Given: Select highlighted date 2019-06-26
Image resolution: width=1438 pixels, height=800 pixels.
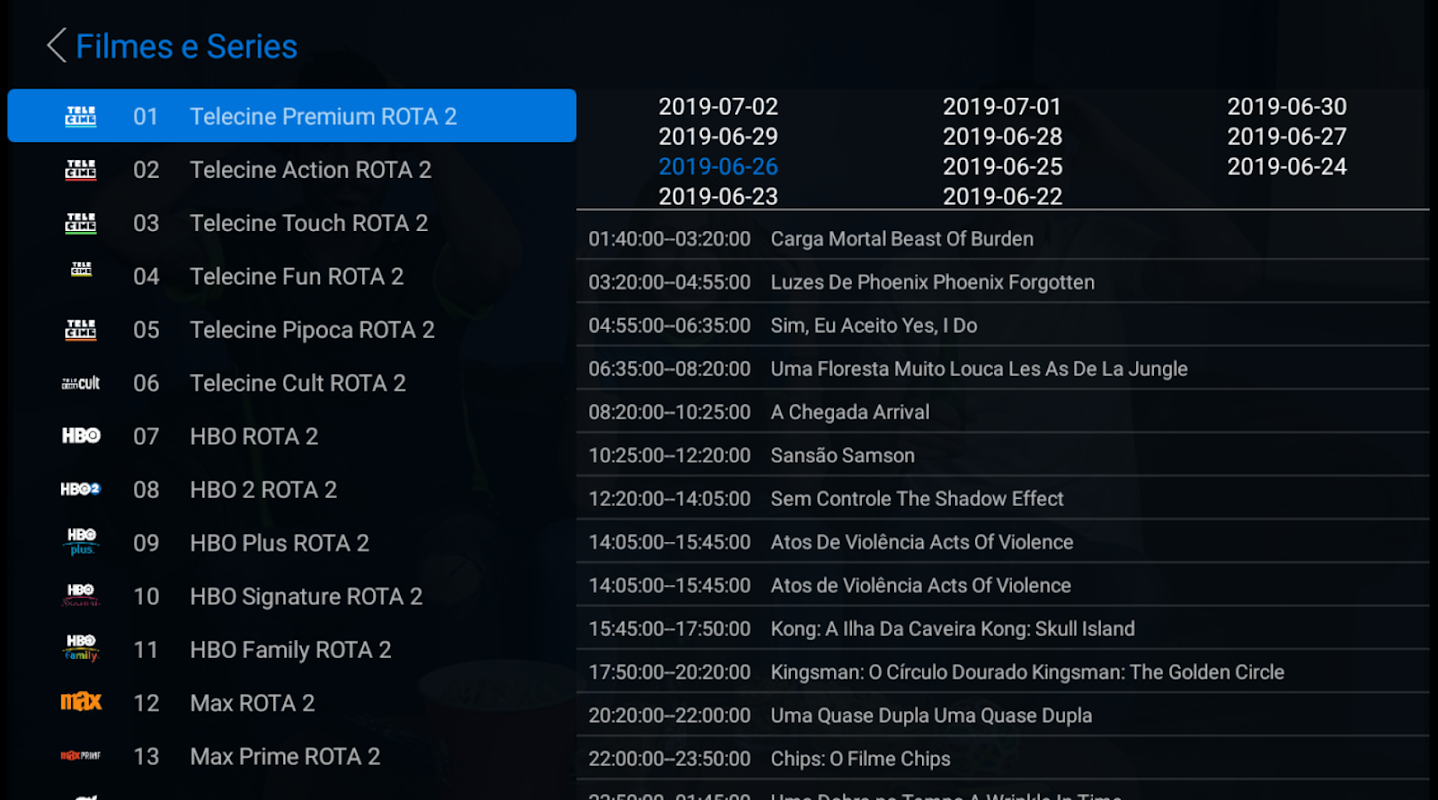Looking at the screenshot, I should tap(718, 166).
